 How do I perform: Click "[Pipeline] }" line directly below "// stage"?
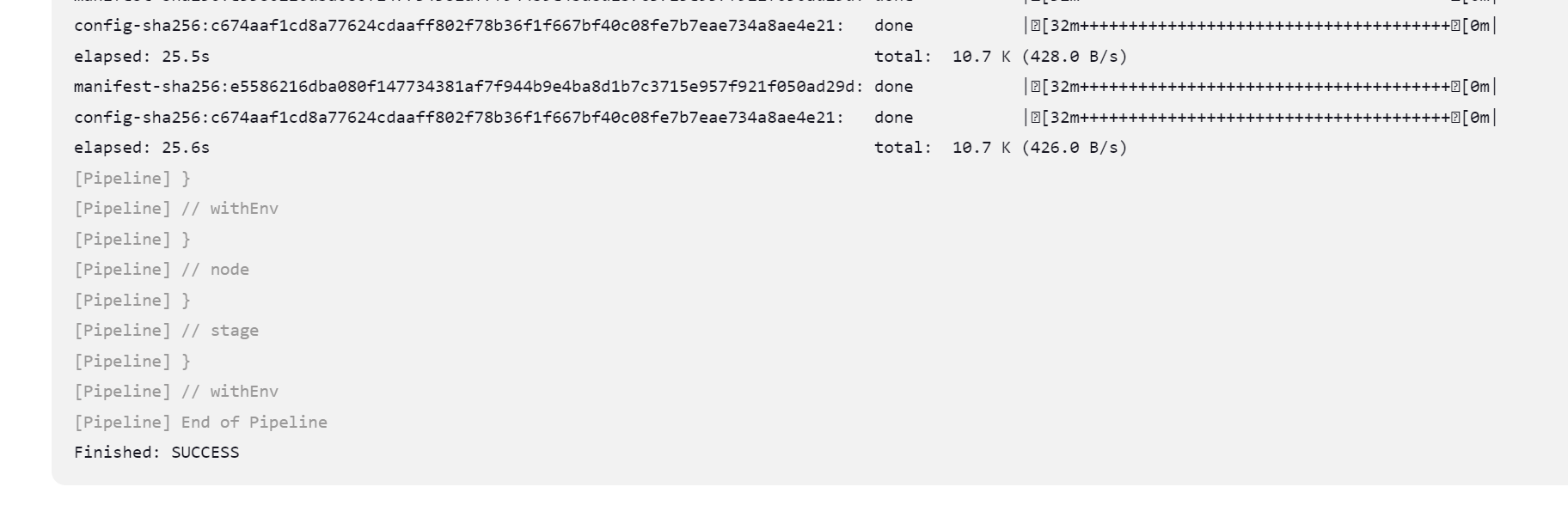pyautogui.click(x=132, y=362)
